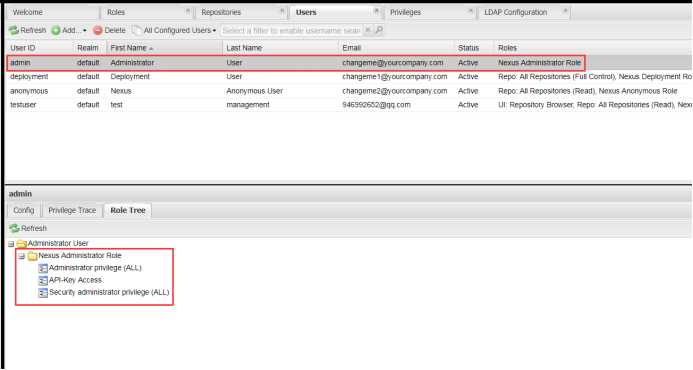Open the Privilege Trace tab
Viewport: 693px width, 370px height.
click(x=72, y=210)
